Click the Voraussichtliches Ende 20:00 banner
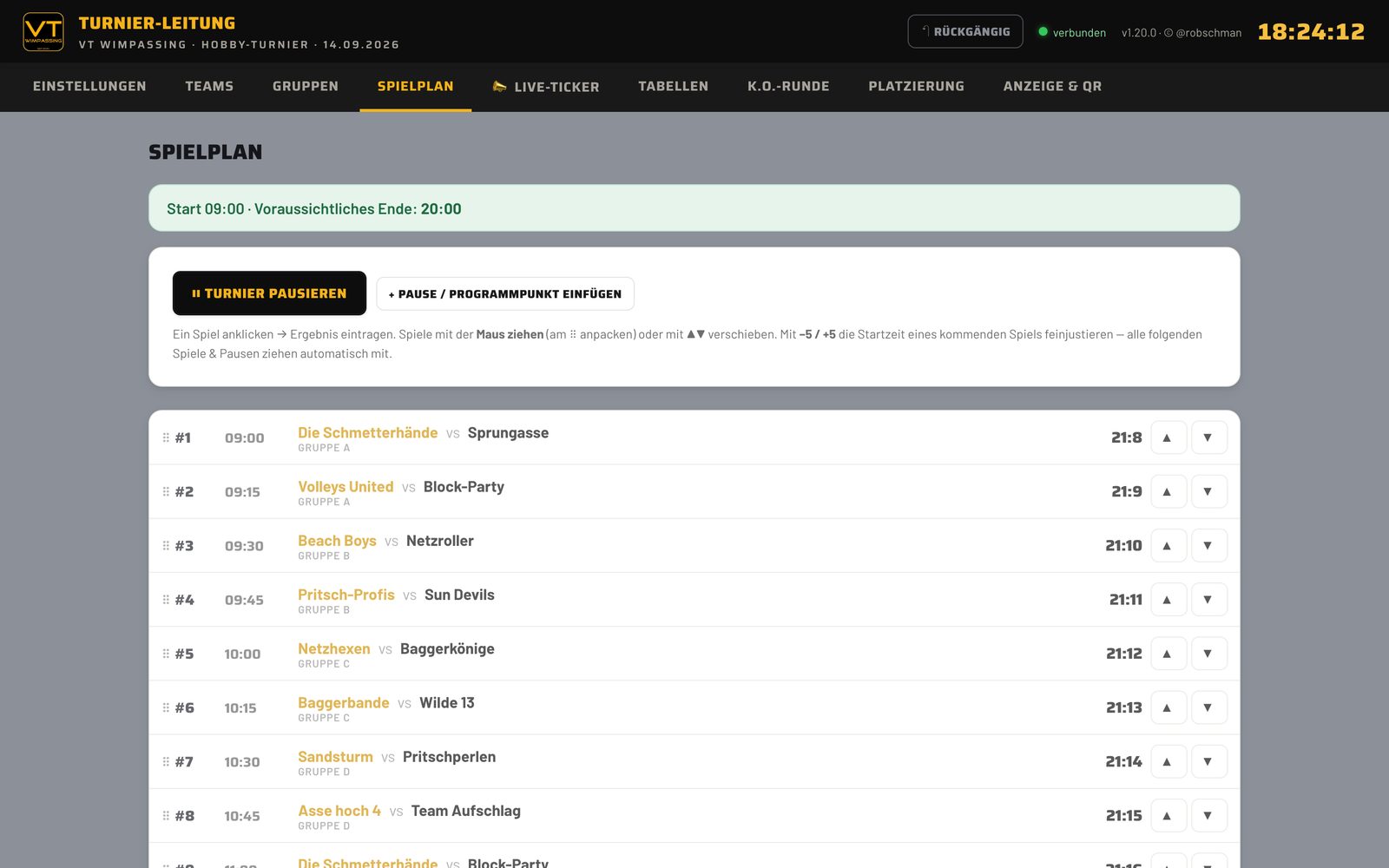This screenshot has height=868, width=1389. [x=694, y=208]
